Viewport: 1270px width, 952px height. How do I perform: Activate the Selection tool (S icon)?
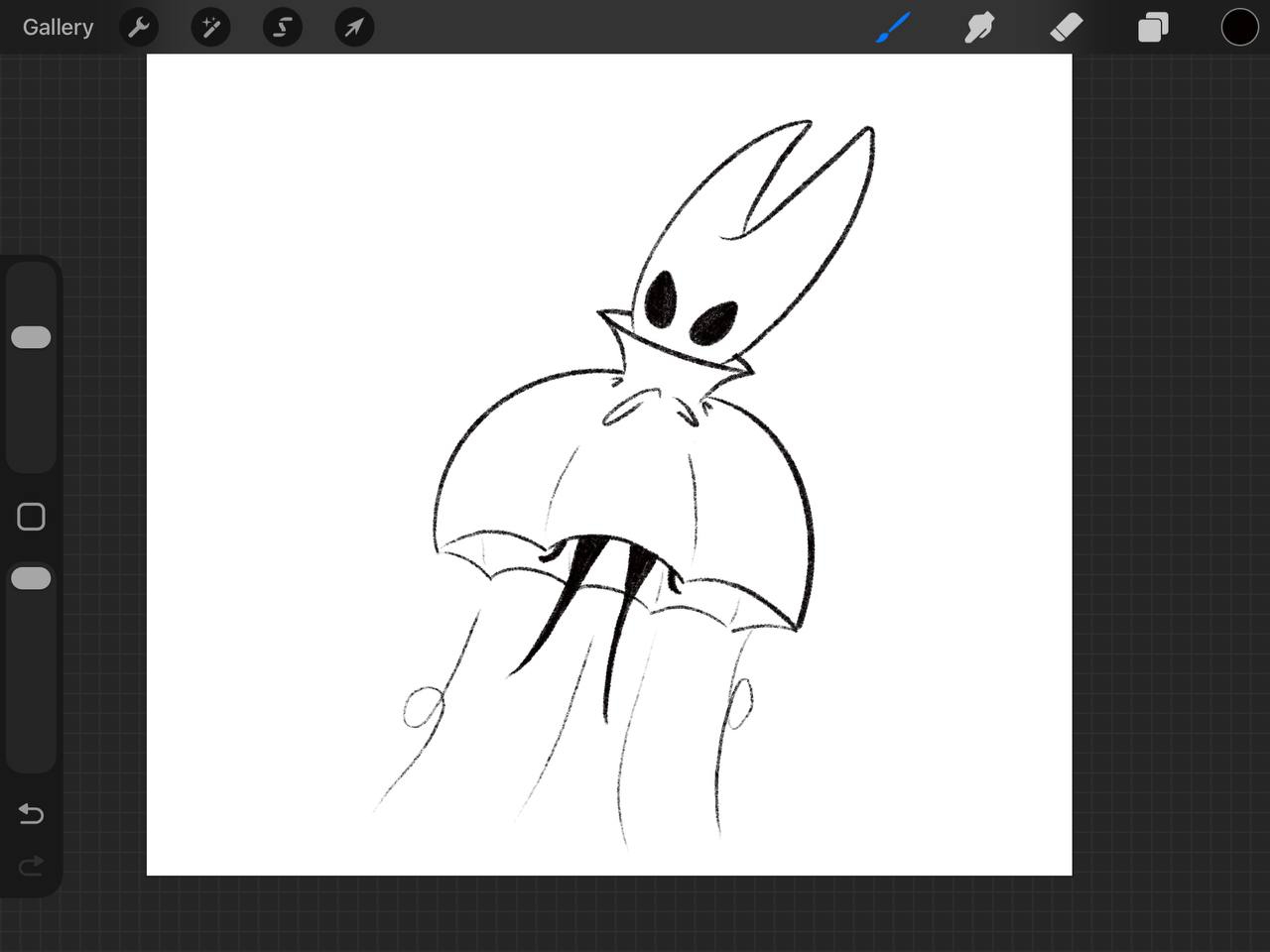pyautogui.click(x=282, y=27)
